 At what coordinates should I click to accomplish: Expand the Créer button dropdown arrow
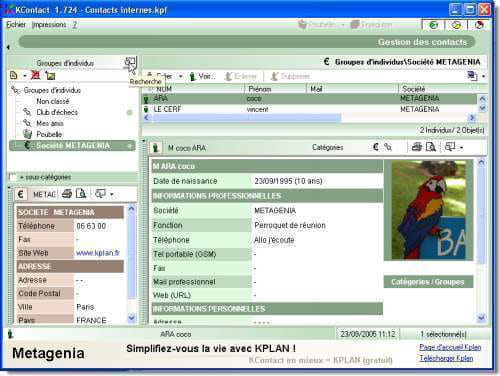[x=180, y=77]
